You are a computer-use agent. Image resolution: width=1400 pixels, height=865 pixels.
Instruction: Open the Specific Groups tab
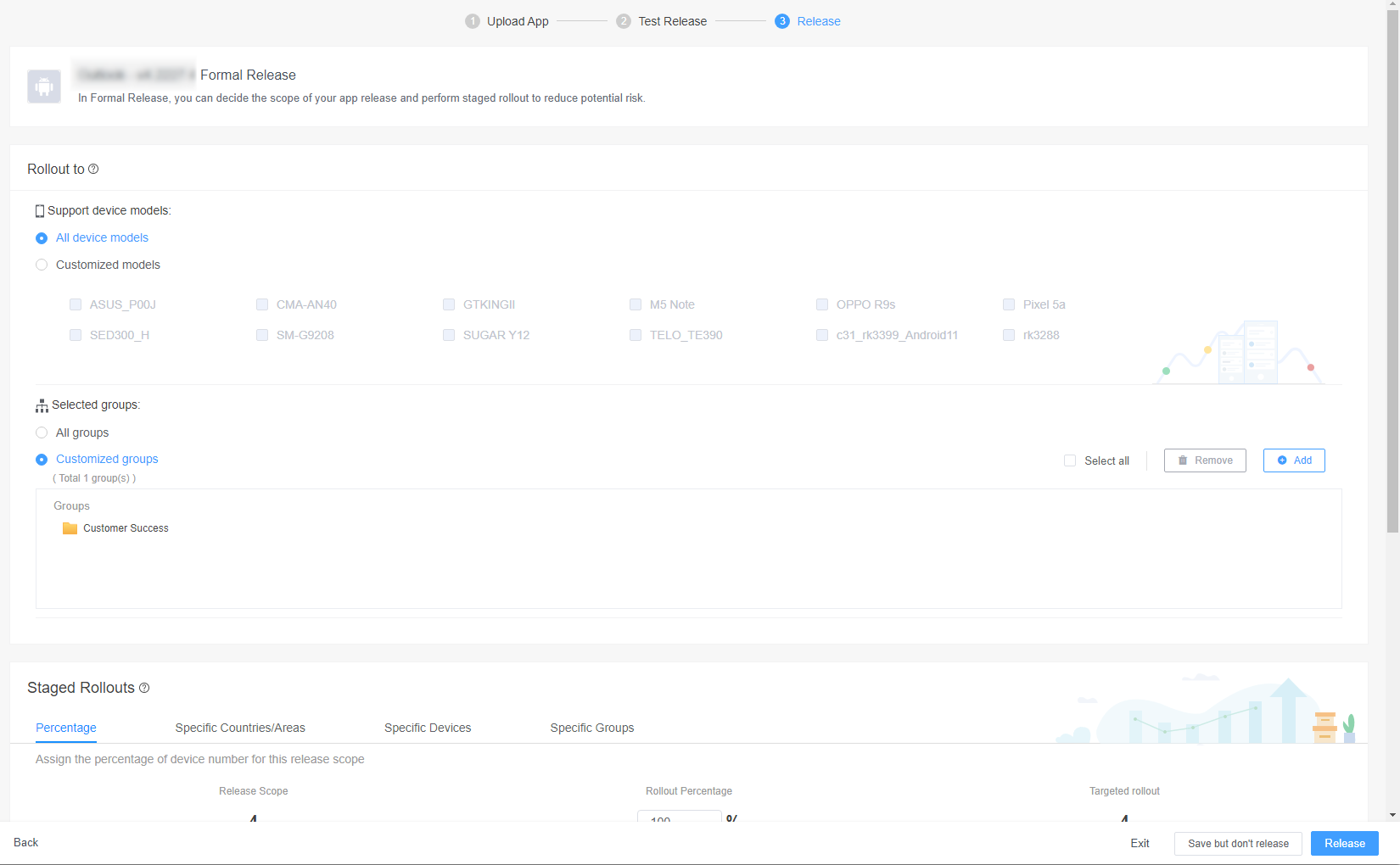point(592,728)
